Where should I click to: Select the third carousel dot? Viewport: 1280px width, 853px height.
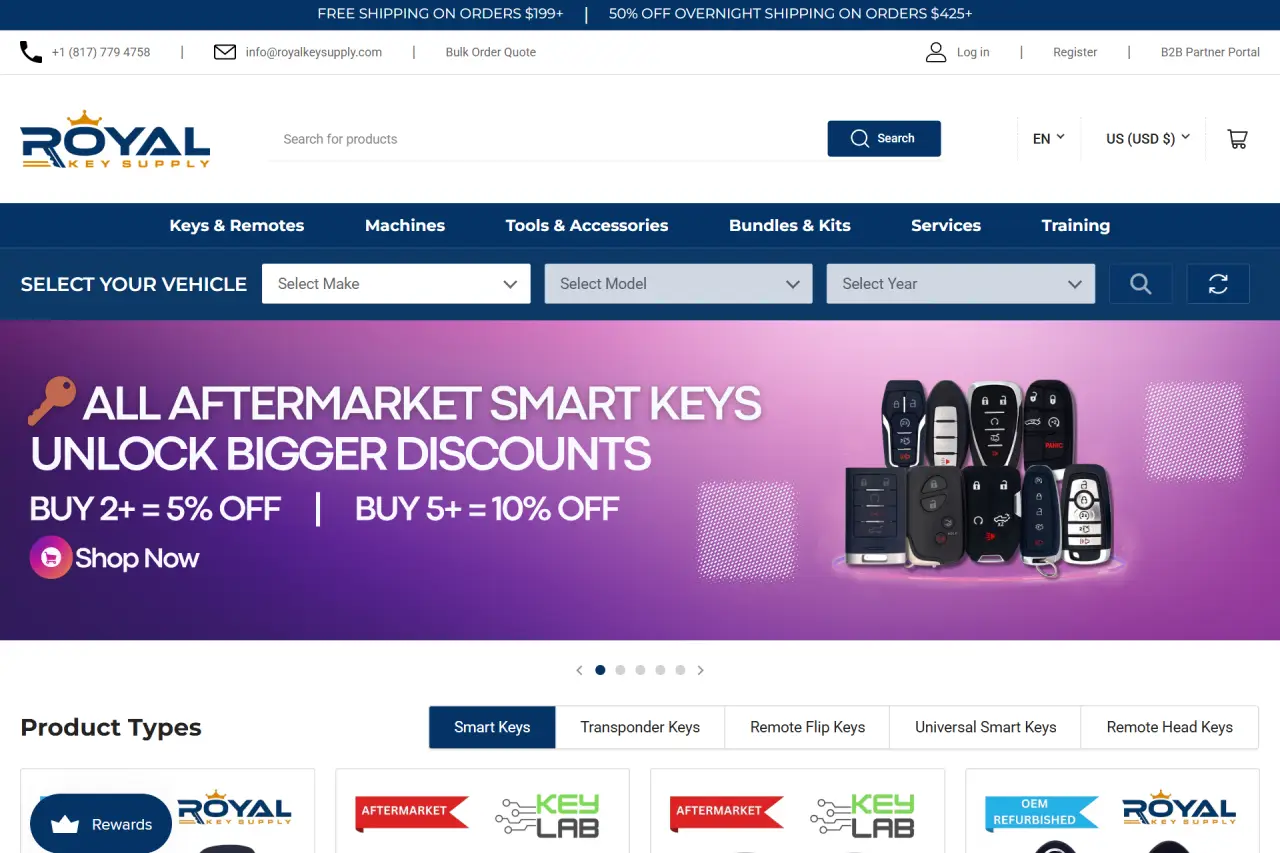[640, 670]
